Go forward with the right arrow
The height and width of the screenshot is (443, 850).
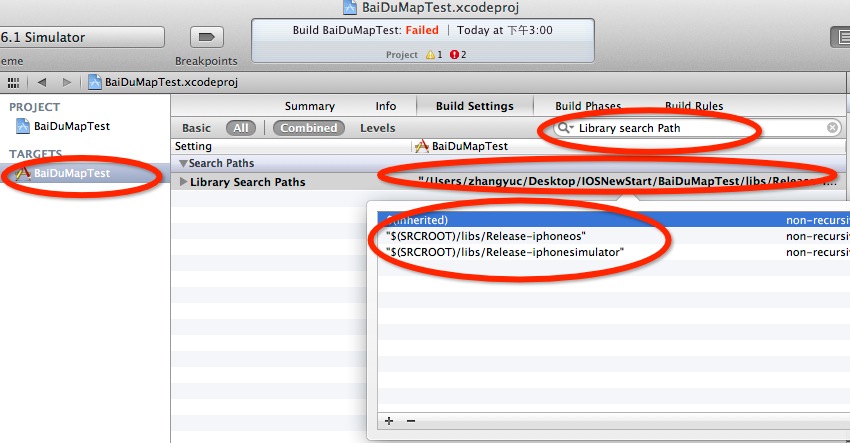(67, 82)
